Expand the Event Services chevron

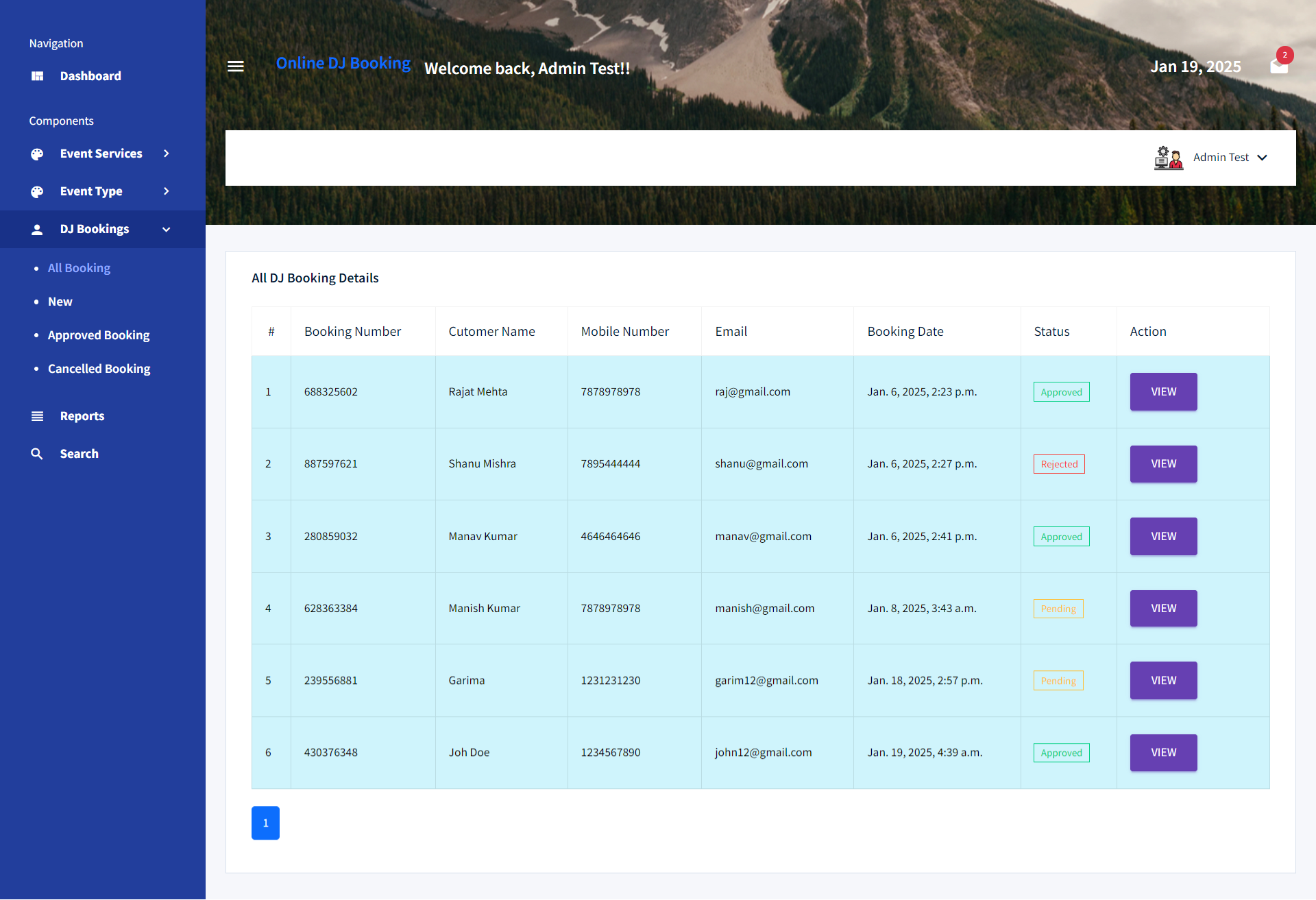tap(166, 154)
